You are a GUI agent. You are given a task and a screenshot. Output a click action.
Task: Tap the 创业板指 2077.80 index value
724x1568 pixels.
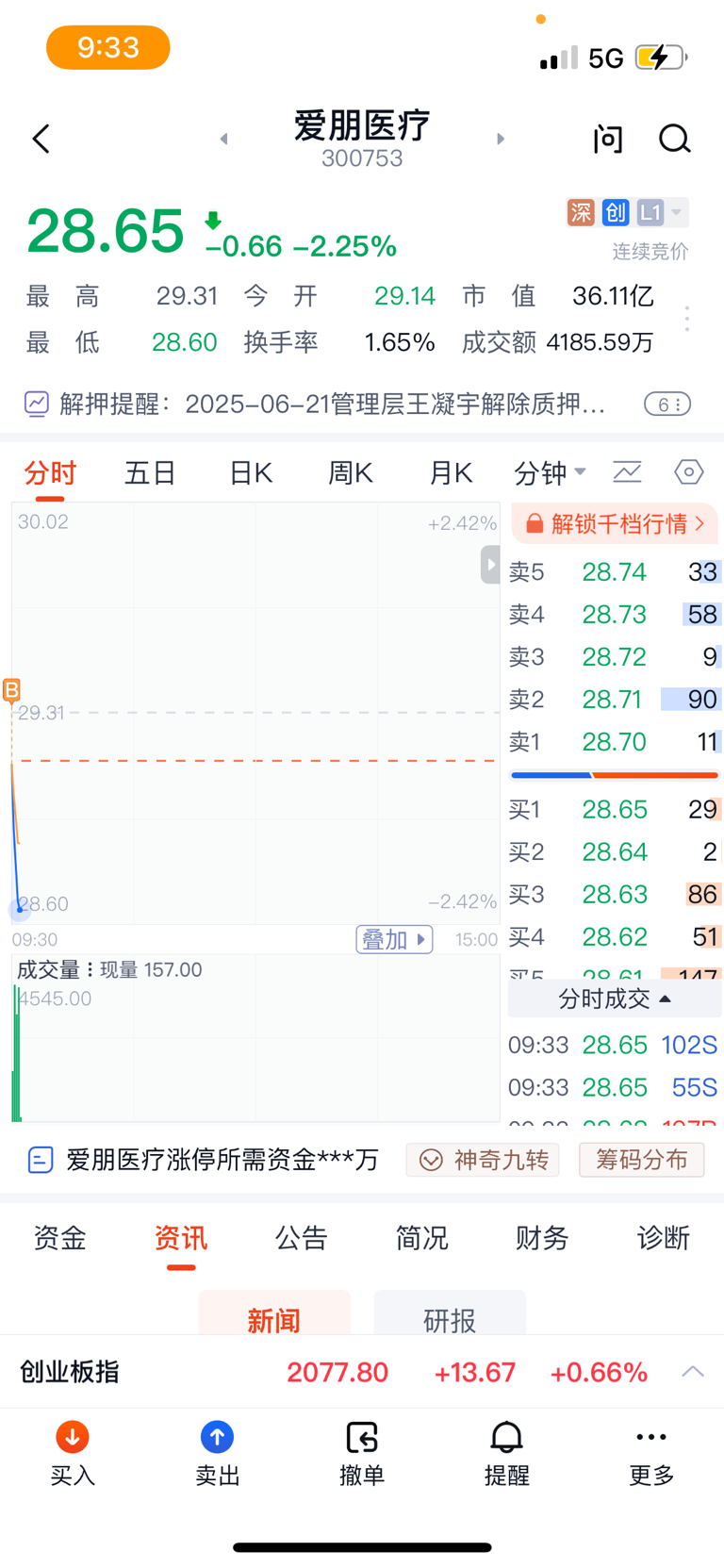(337, 1372)
